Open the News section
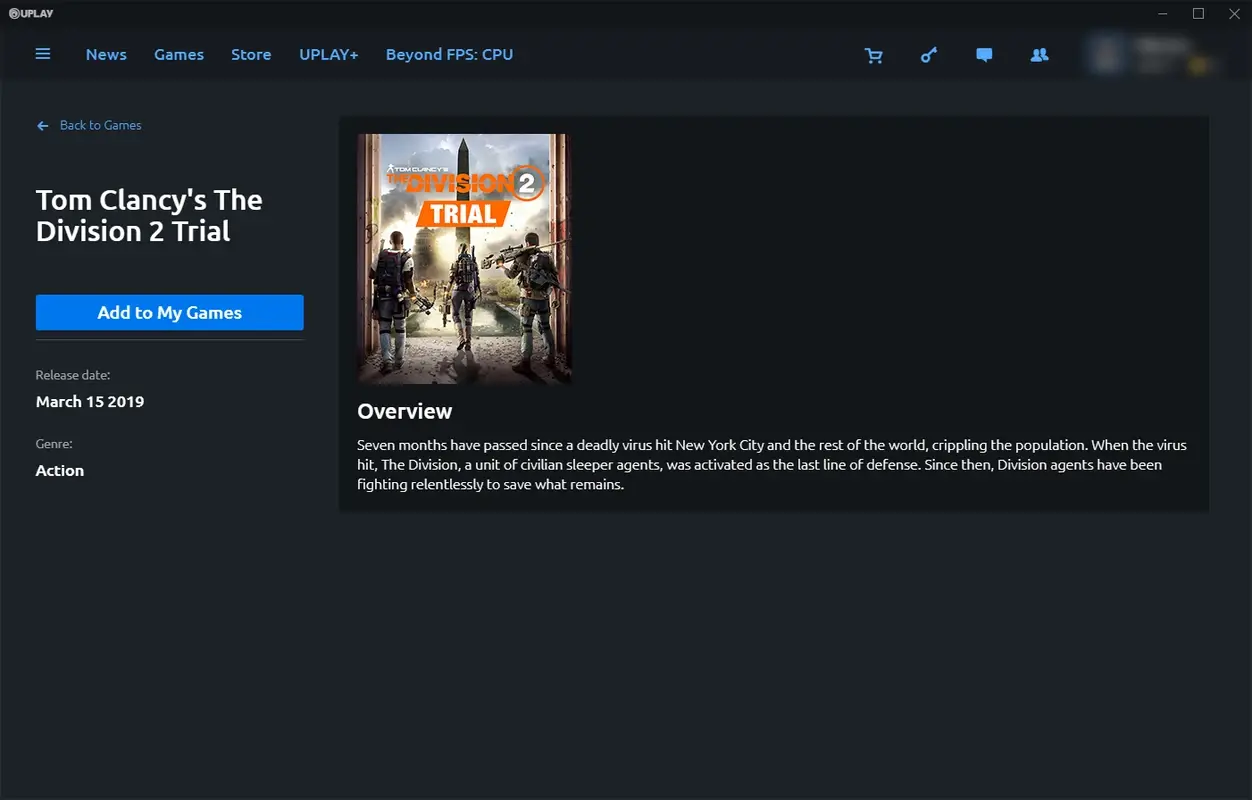 (x=106, y=55)
